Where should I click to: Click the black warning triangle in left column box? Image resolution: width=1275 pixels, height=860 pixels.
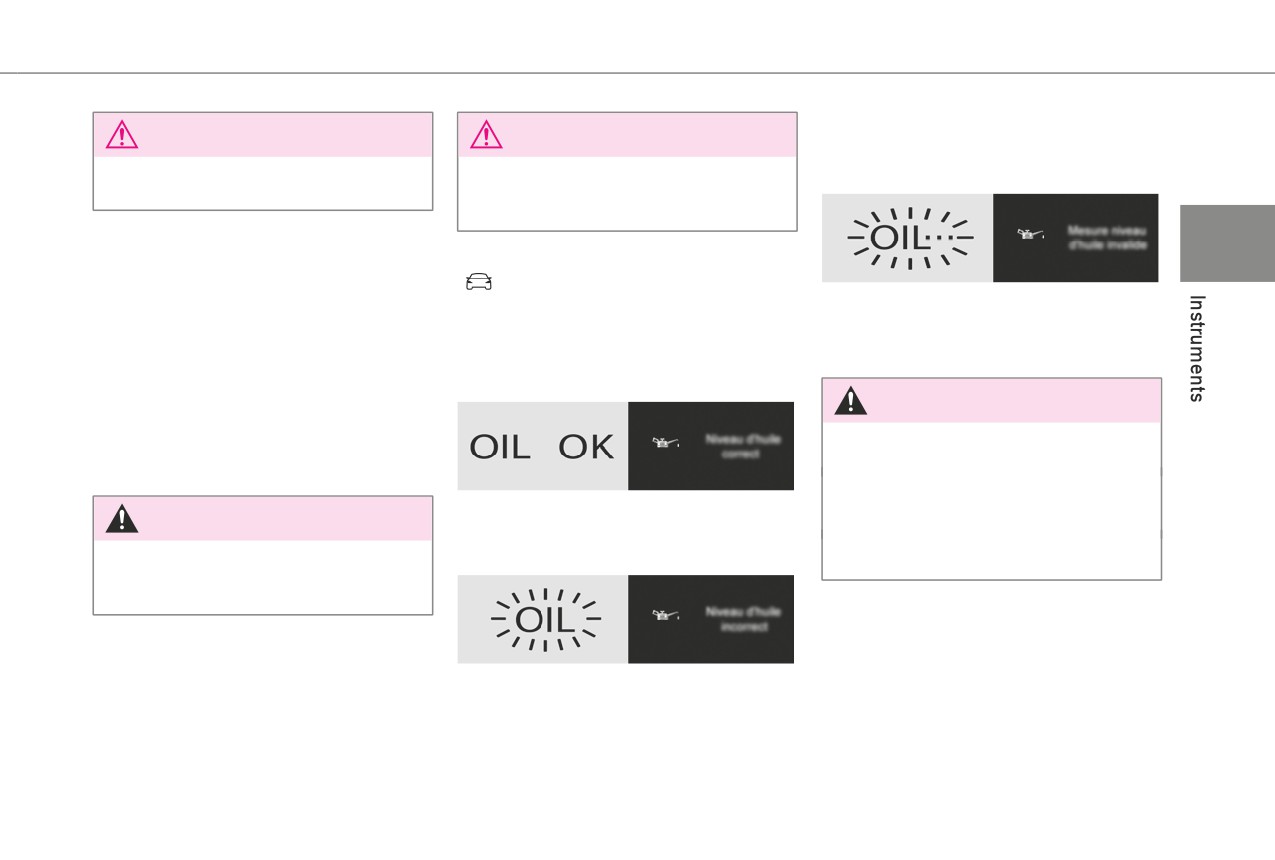pyautogui.click(x=122, y=518)
